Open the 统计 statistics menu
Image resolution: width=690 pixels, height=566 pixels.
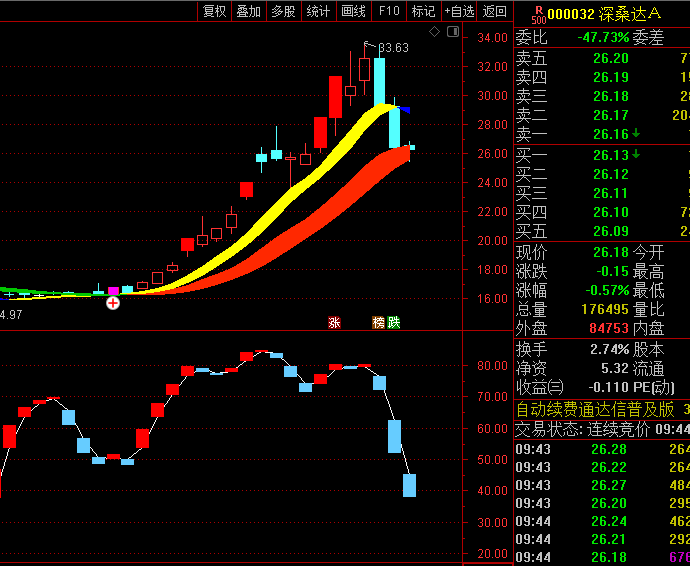[x=318, y=11]
